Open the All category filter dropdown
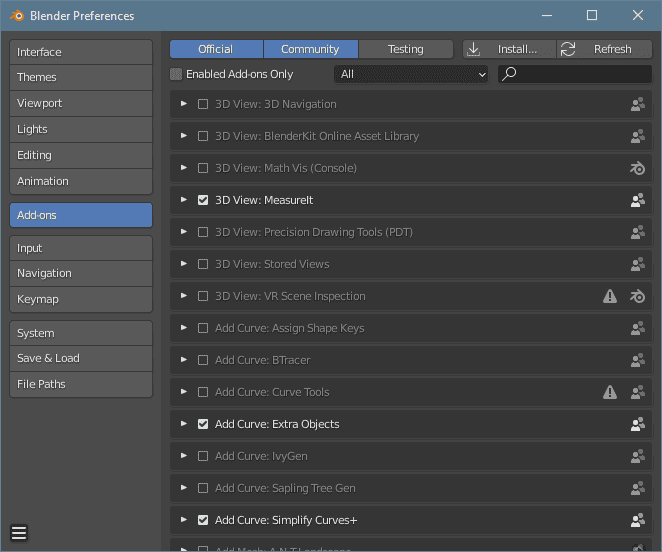662x552 pixels. (411, 74)
